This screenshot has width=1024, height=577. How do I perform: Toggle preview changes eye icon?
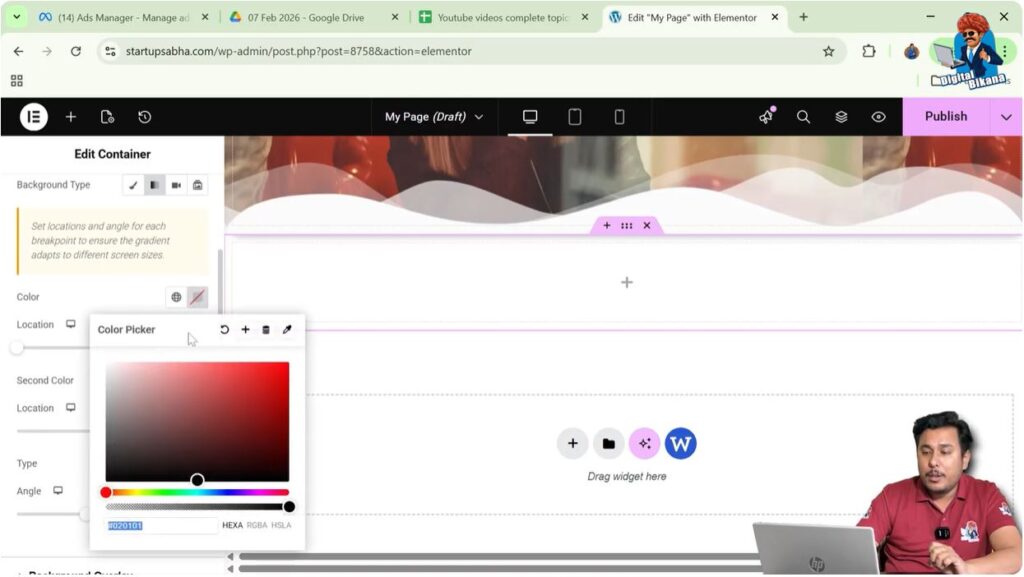[878, 117]
